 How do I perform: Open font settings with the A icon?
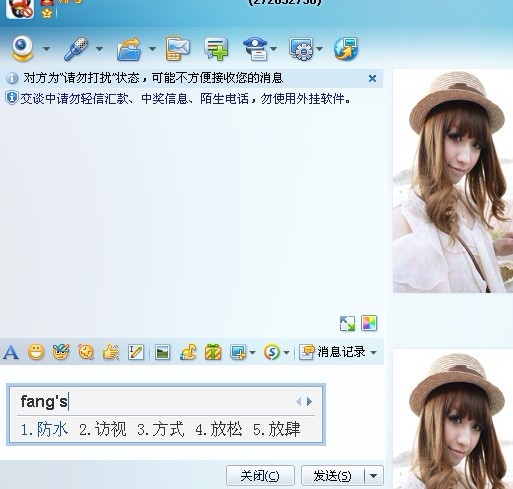pyautogui.click(x=11, y=352)
